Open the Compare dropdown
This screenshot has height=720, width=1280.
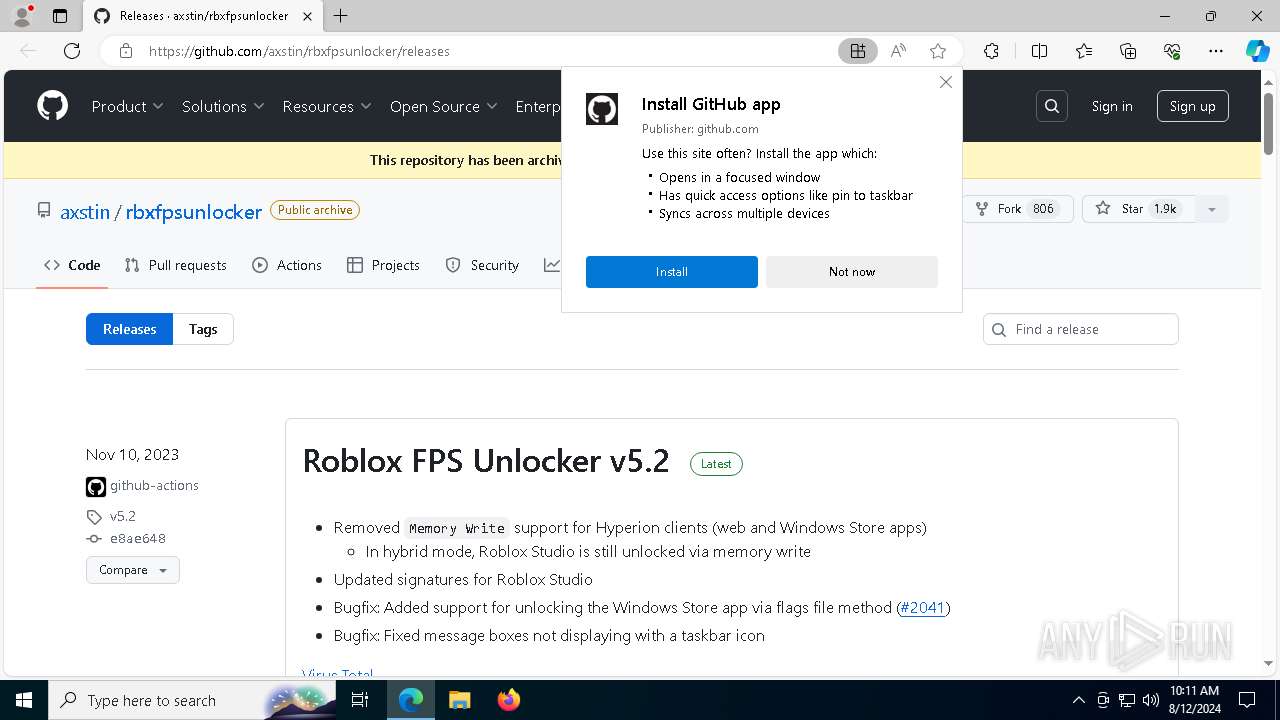132,570
